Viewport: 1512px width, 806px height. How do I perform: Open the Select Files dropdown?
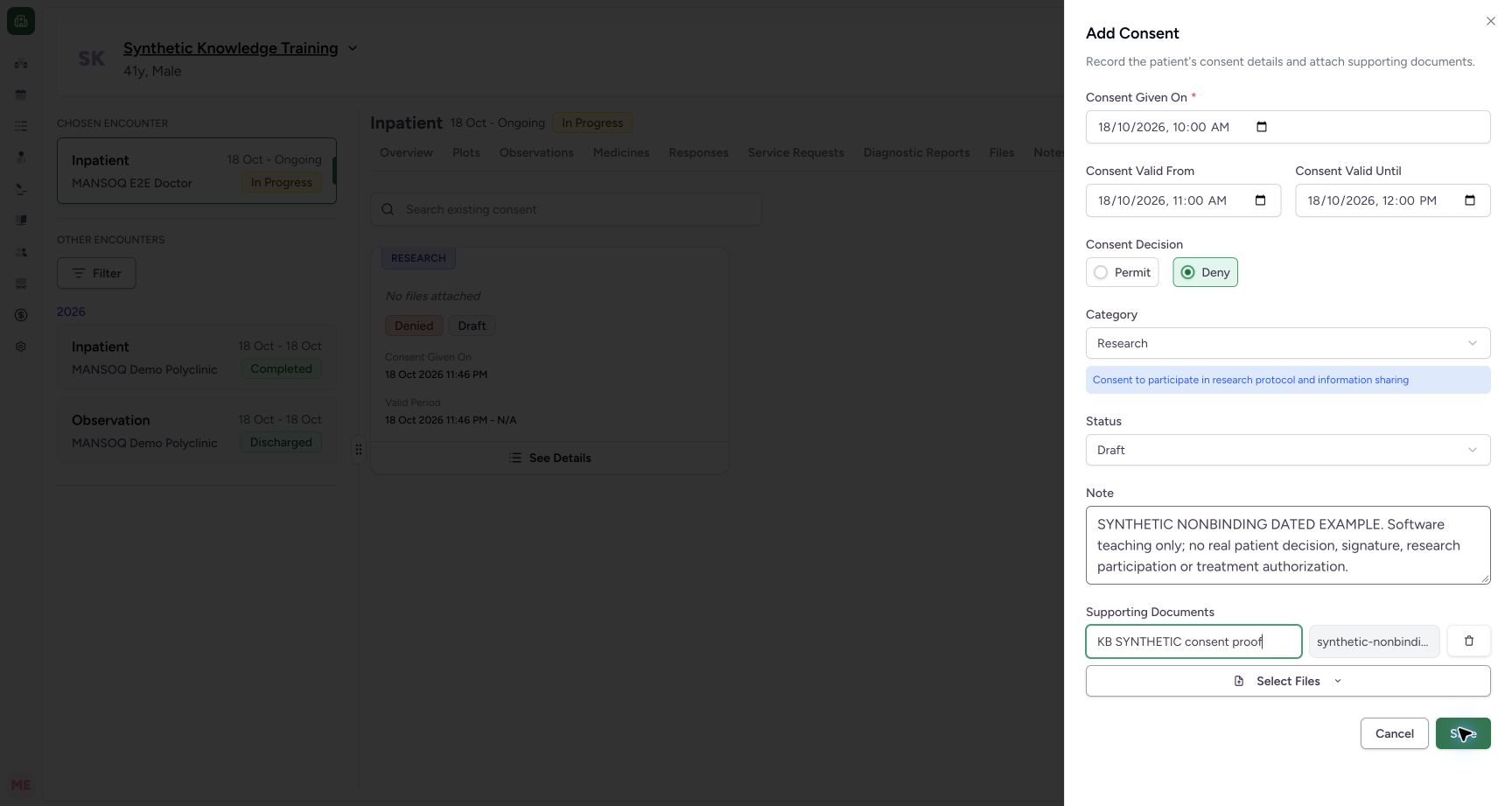(1288, 681)
